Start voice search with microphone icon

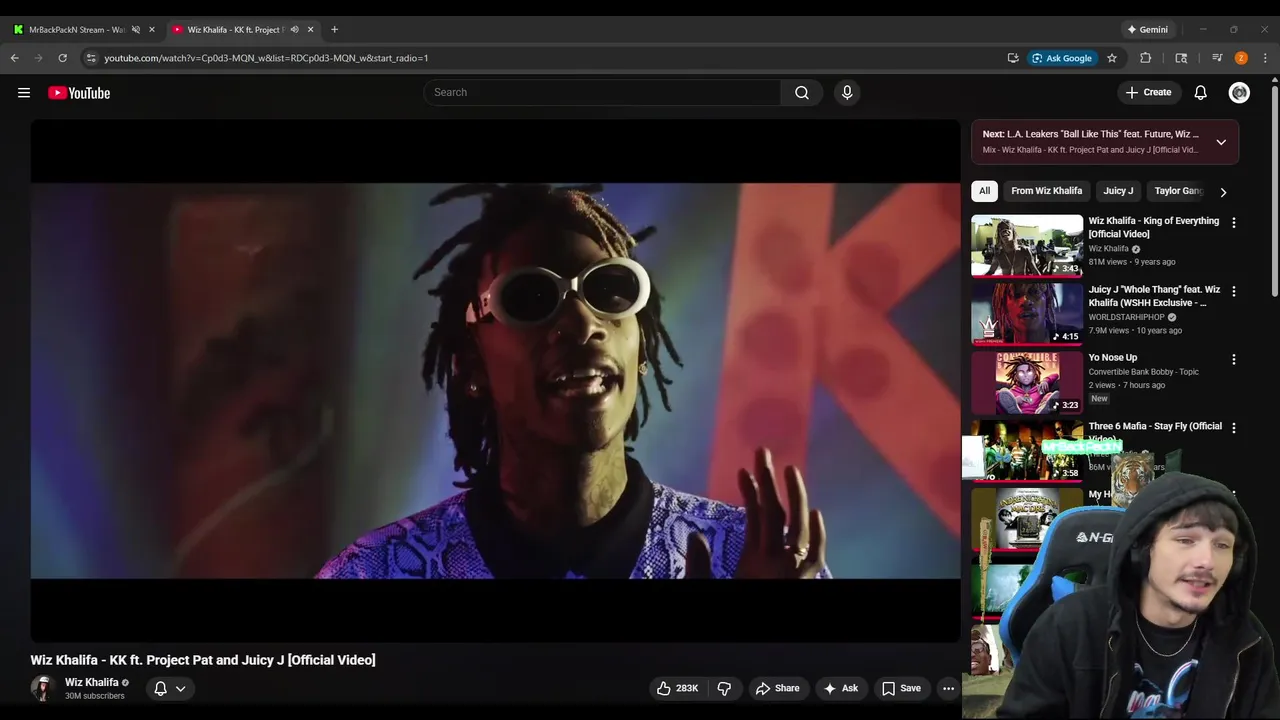[x=847, y=92]
